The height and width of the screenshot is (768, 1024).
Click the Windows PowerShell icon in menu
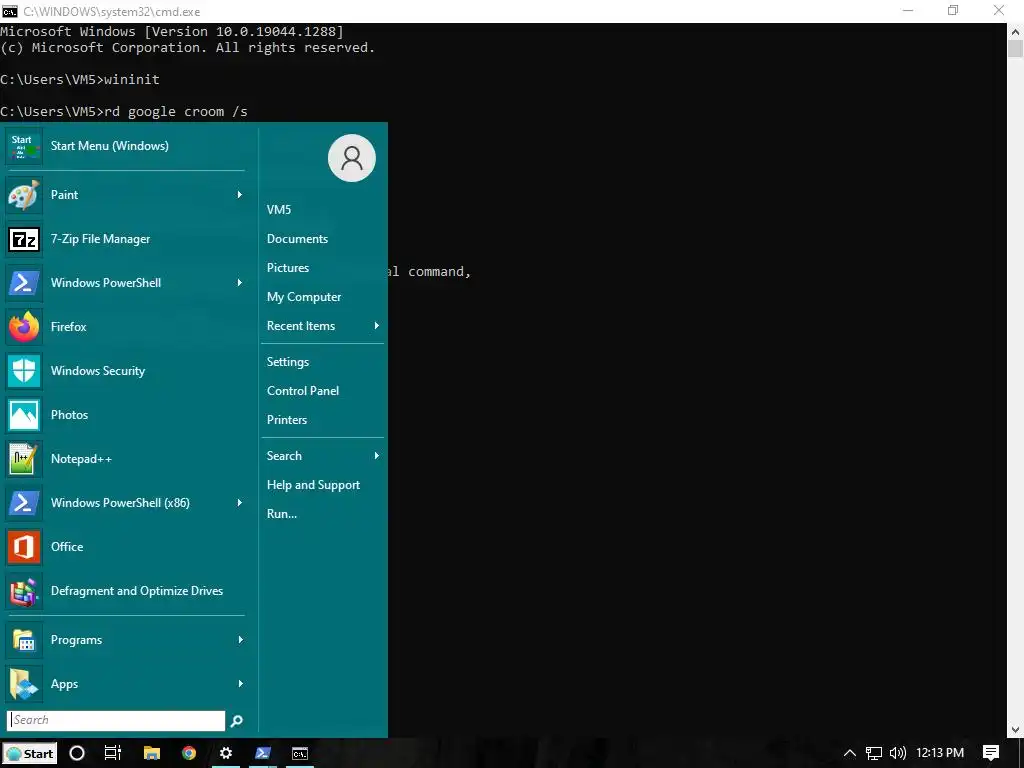pyautogui.click(x=24, y=283)
